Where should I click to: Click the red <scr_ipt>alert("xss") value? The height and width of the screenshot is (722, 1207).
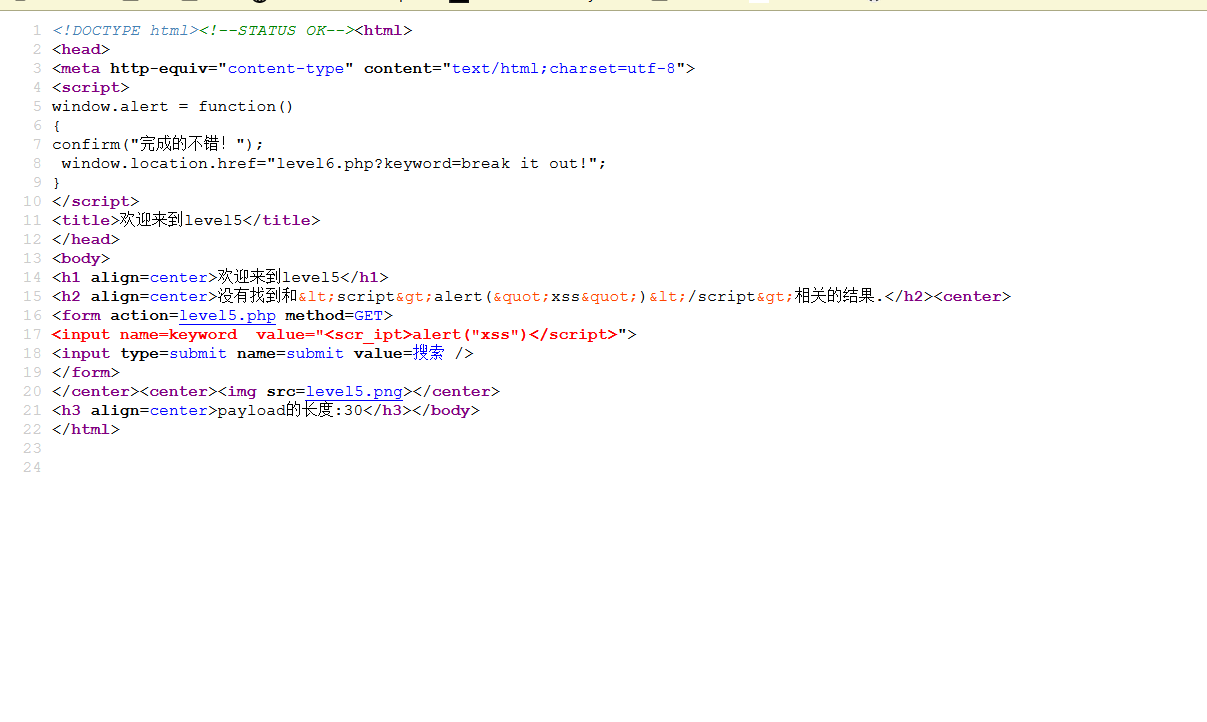[426, 334]
